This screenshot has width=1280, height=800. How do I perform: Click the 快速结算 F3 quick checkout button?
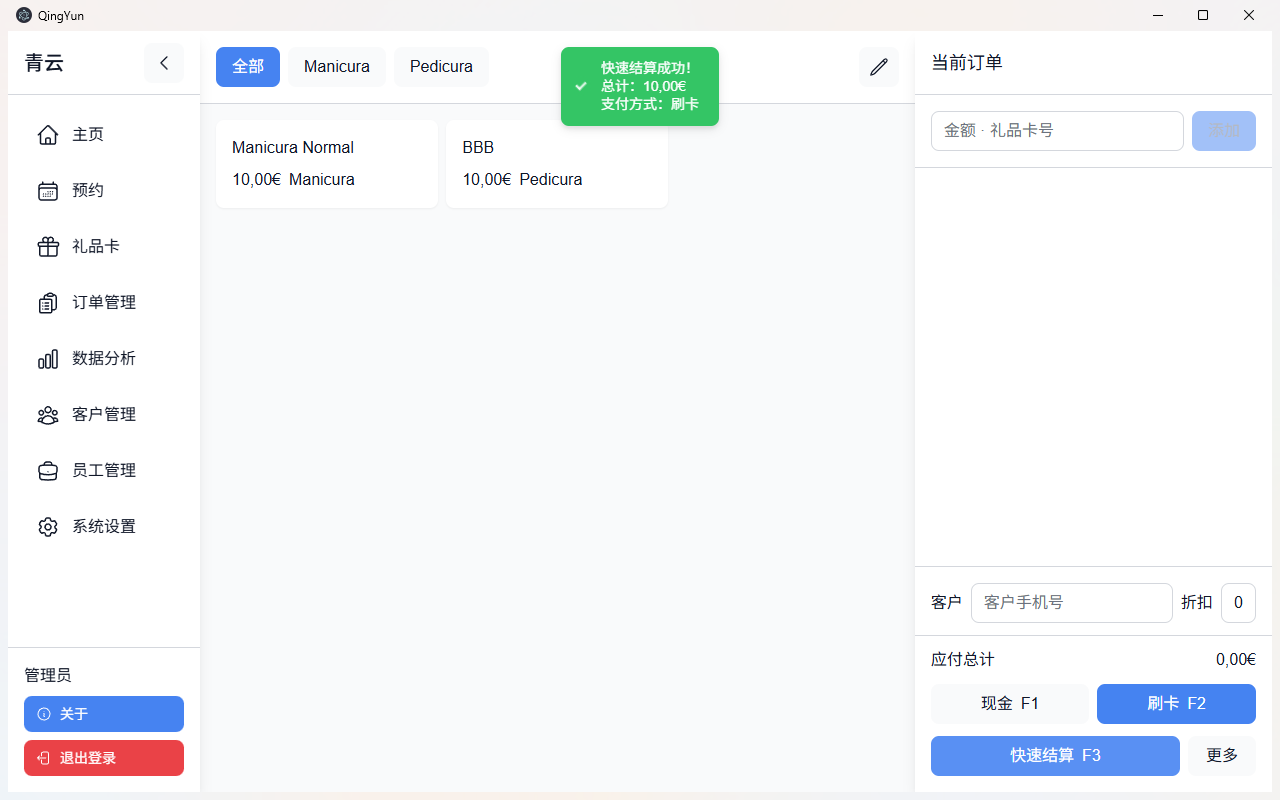pyautogui.click(x=1055, y=756)
